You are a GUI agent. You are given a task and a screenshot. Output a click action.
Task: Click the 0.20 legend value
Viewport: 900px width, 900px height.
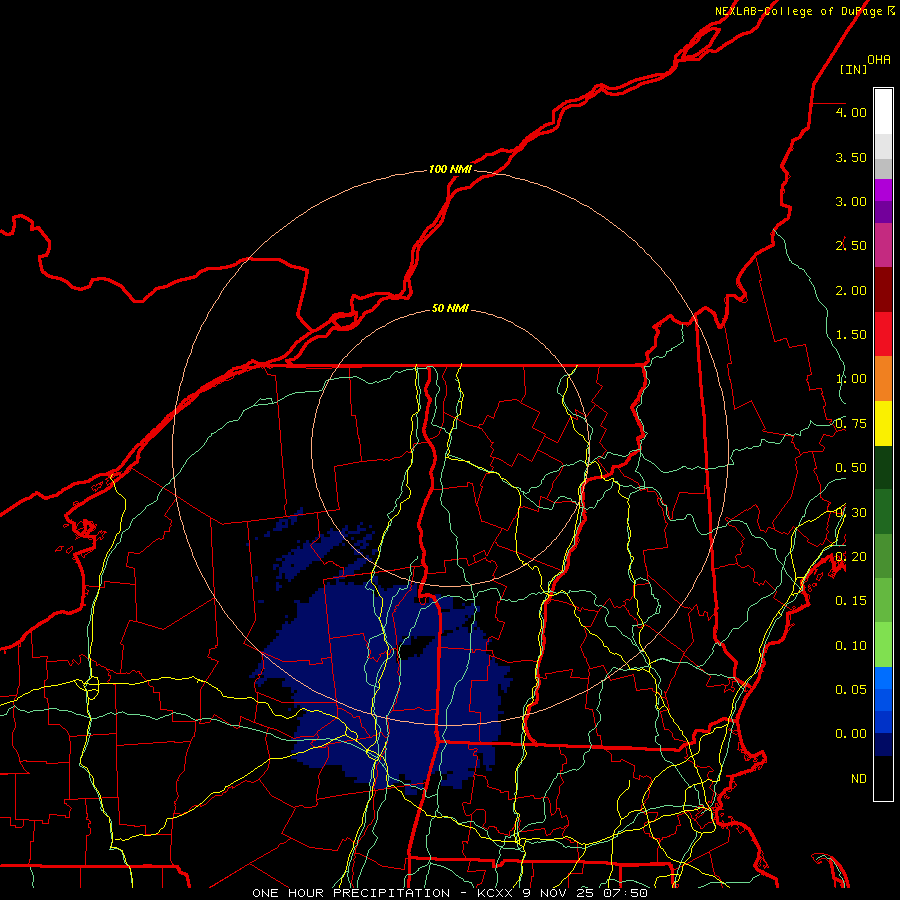[851, 557]
